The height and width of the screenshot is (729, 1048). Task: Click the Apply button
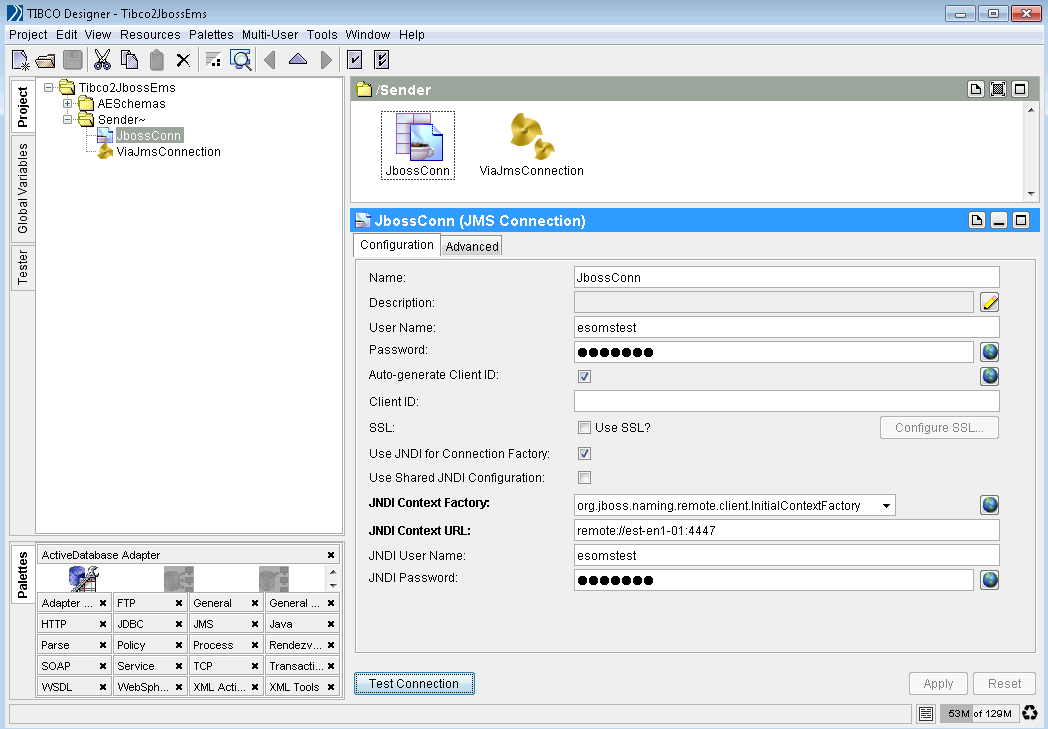coord(938,684)
